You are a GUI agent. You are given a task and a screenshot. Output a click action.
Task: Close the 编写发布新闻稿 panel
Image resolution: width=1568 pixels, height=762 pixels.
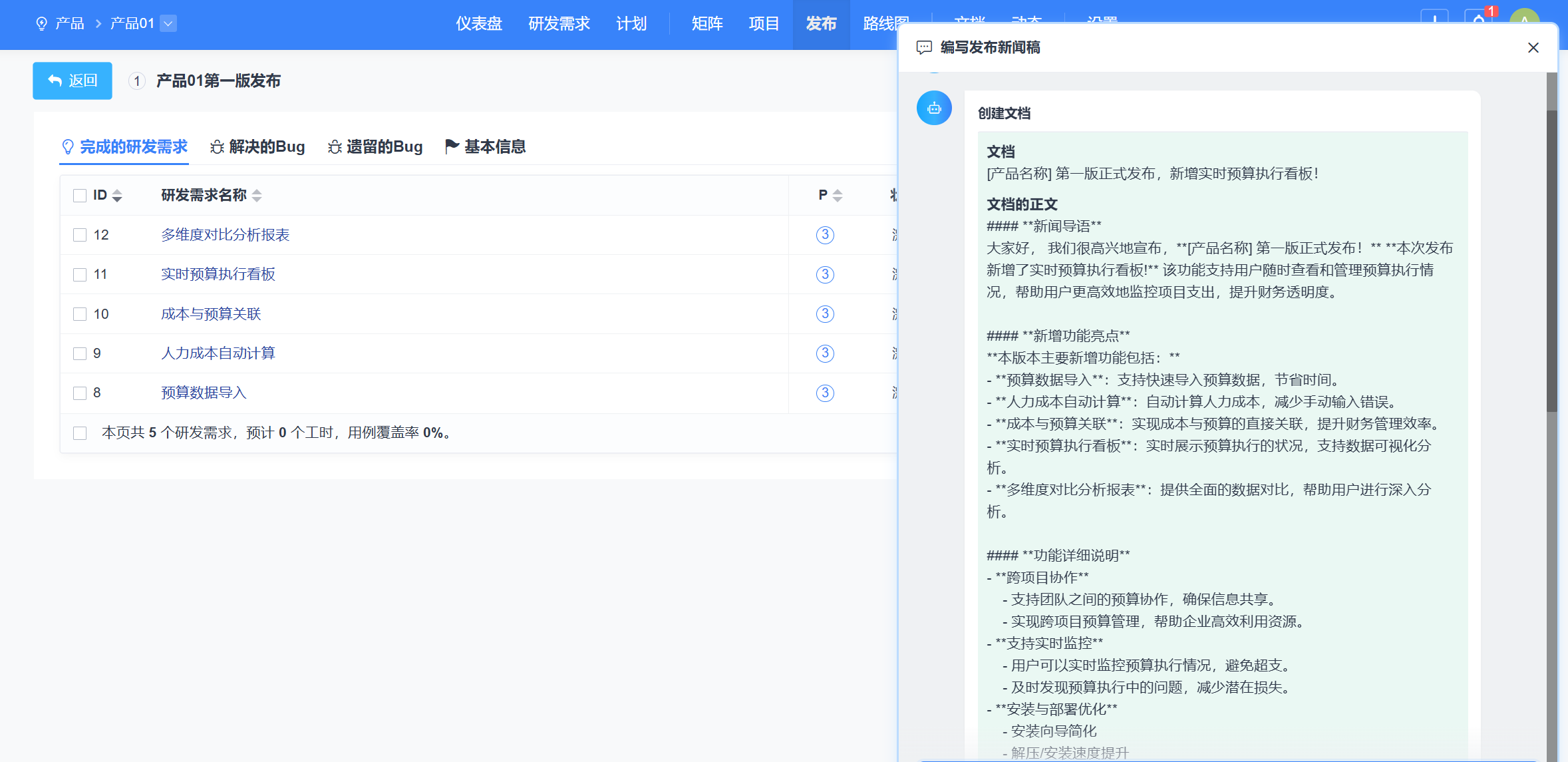(x=1533, y=47)
